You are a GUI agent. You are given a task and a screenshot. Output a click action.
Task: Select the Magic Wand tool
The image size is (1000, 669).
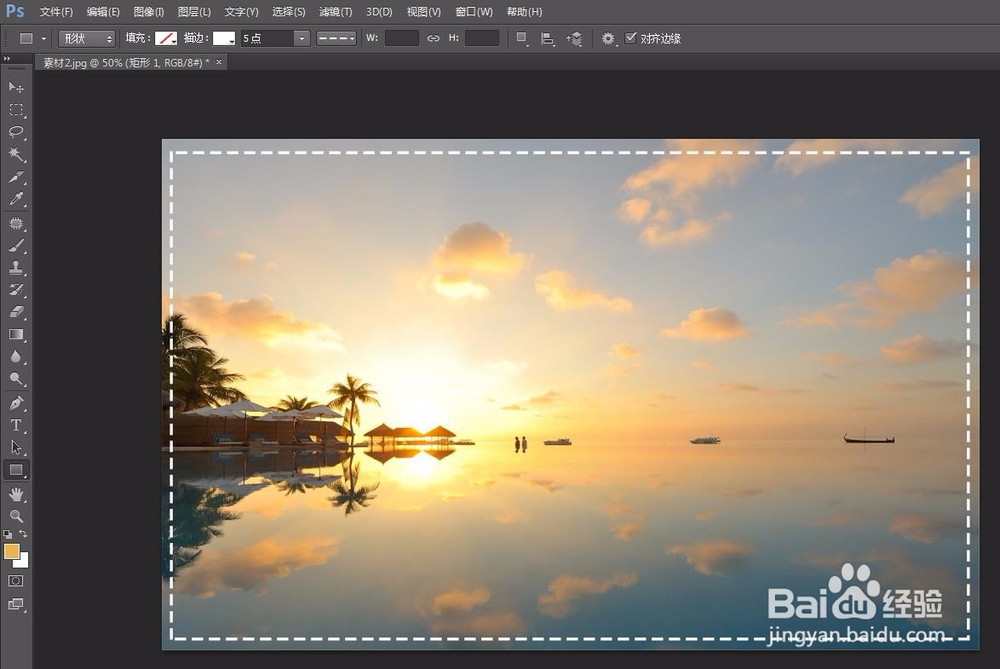[16, 154]
